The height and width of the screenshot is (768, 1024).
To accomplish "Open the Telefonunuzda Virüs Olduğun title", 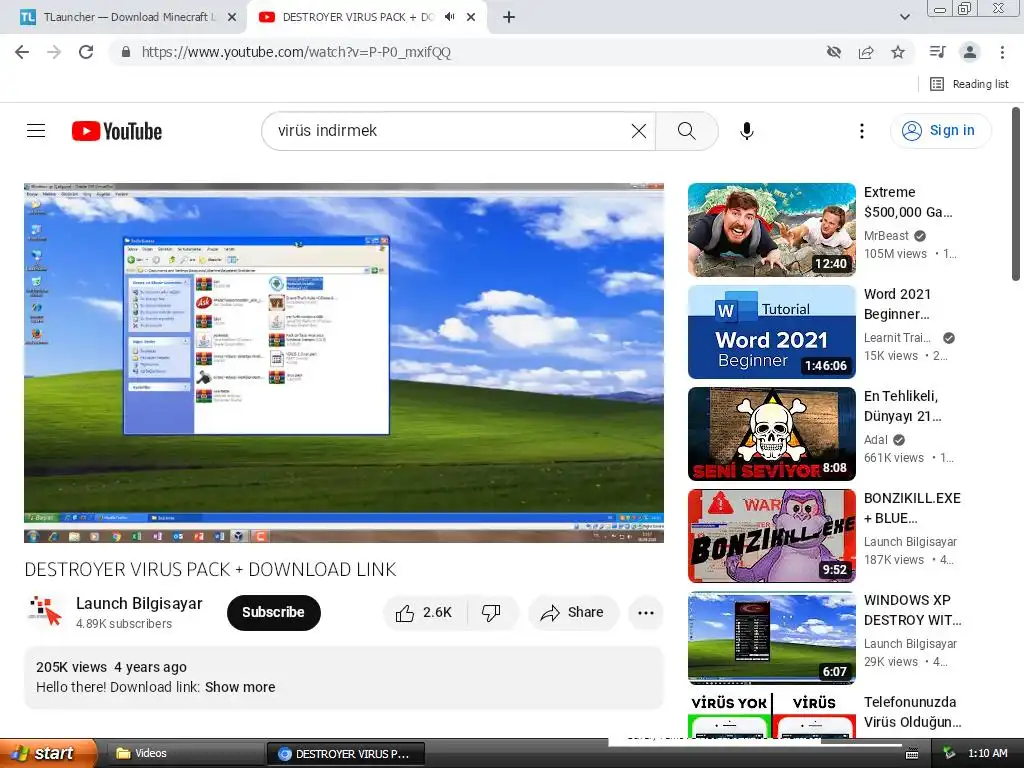I will pos(912,711).
